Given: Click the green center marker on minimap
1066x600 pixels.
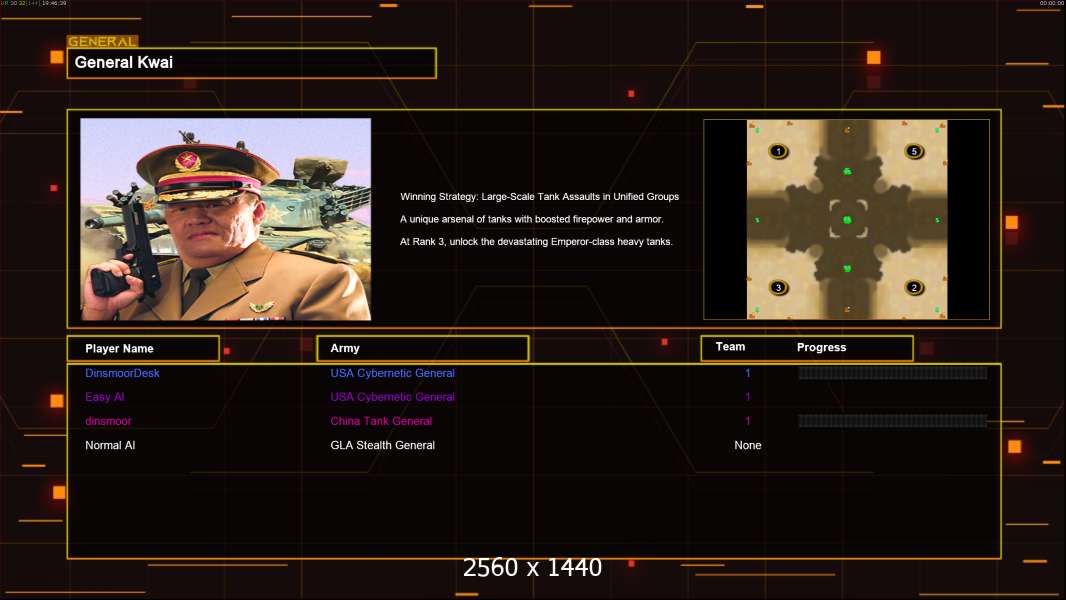Looking at the screenshot, I should 847,219.
